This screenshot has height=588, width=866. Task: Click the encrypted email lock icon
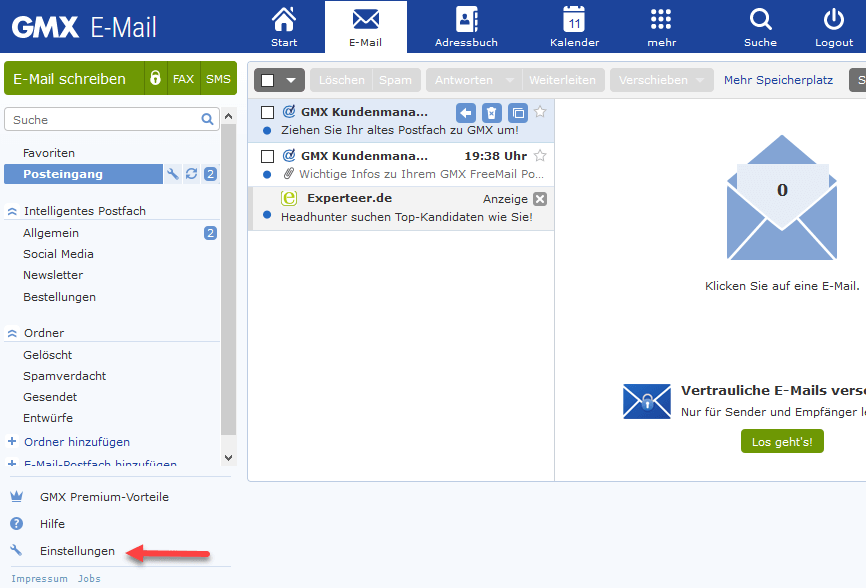[155, 79]
